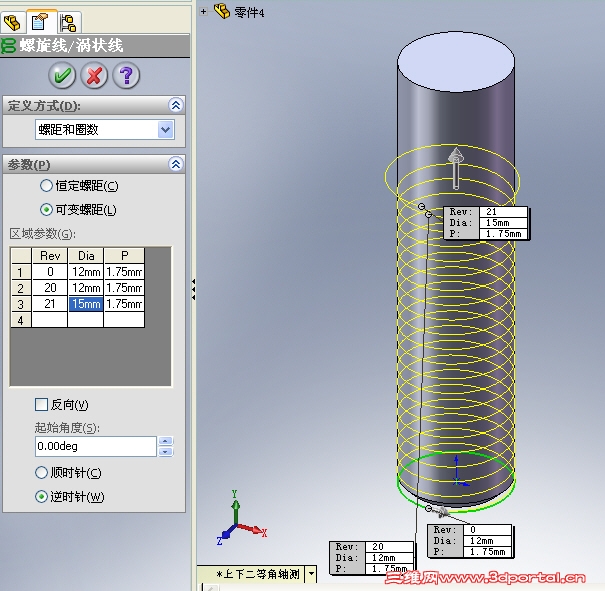
Task: Click the P column header
Action: point(124,256)
